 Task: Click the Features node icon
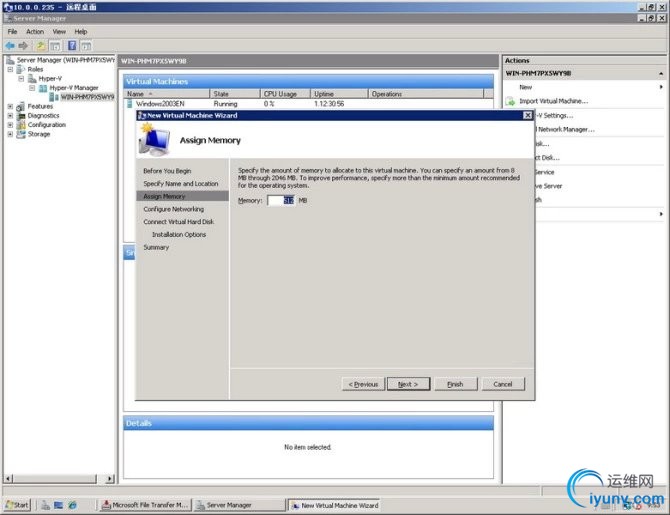coord(21,106)
